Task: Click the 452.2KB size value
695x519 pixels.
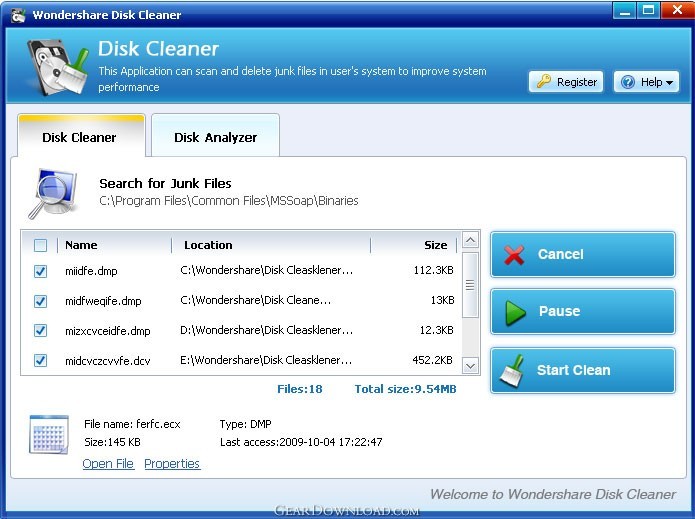Action: [433, 360]
